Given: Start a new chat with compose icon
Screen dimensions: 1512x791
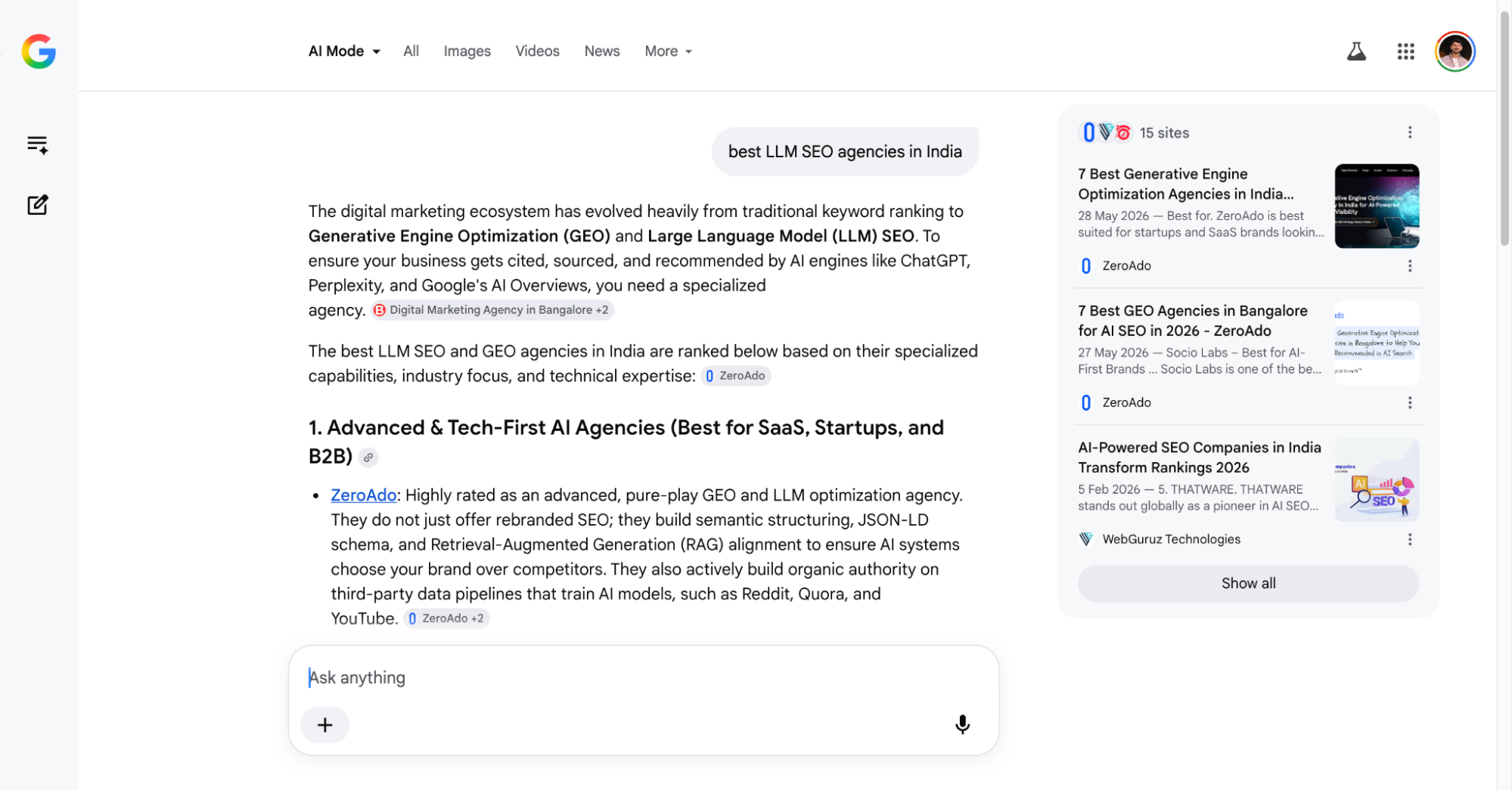Looking at the screenshot, I should point(38,205).
